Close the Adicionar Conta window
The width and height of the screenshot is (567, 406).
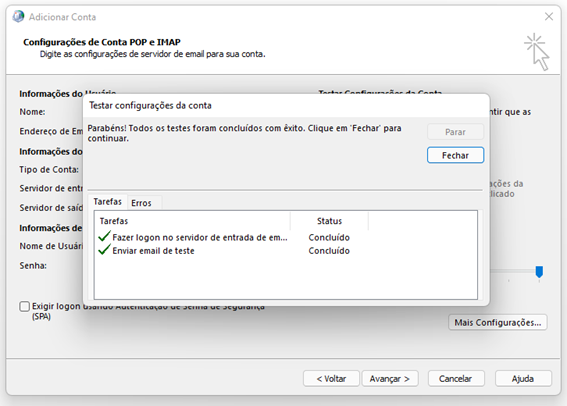point(549,16)
